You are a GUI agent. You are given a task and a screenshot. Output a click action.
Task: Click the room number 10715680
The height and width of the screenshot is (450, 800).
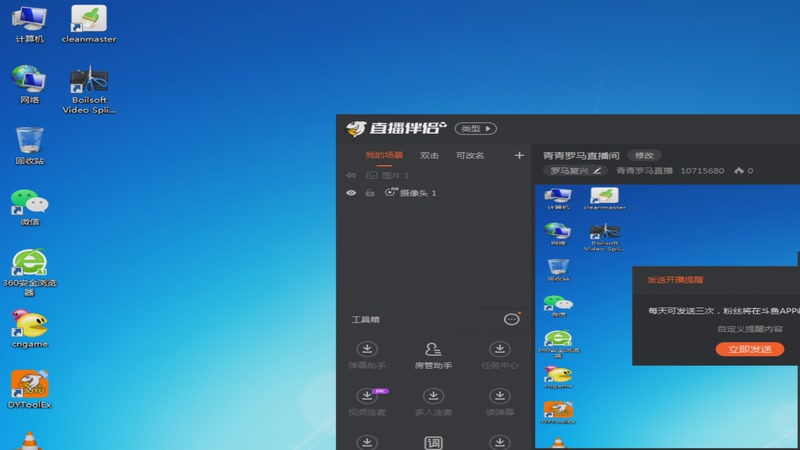702,170
